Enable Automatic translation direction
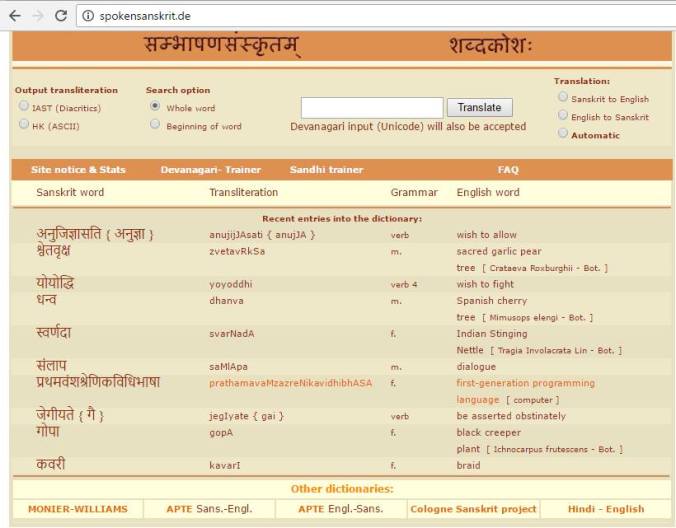The height and width of the screenshot is (528, 676). point(563,134)
